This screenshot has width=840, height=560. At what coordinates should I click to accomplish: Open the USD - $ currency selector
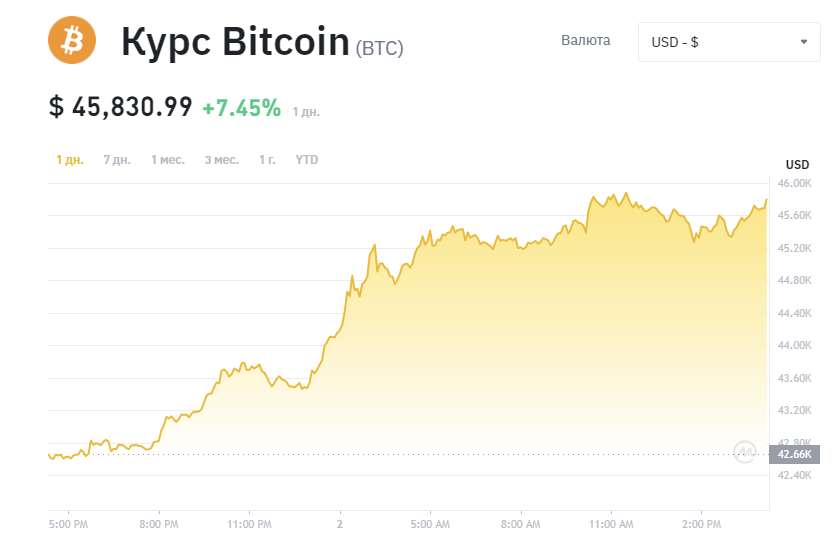click(729, 42)
